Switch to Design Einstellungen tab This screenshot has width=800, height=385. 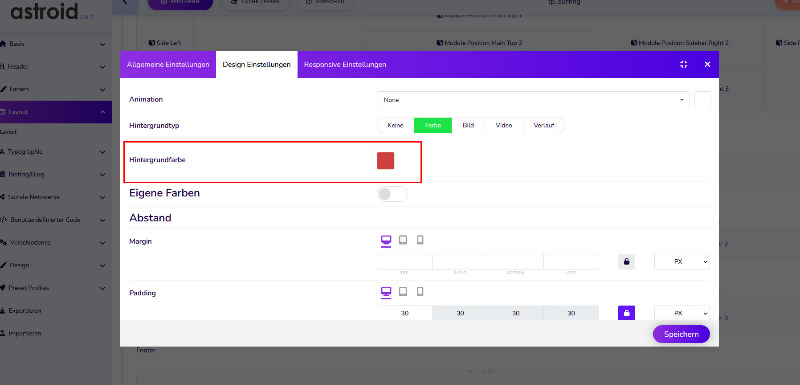257,65
